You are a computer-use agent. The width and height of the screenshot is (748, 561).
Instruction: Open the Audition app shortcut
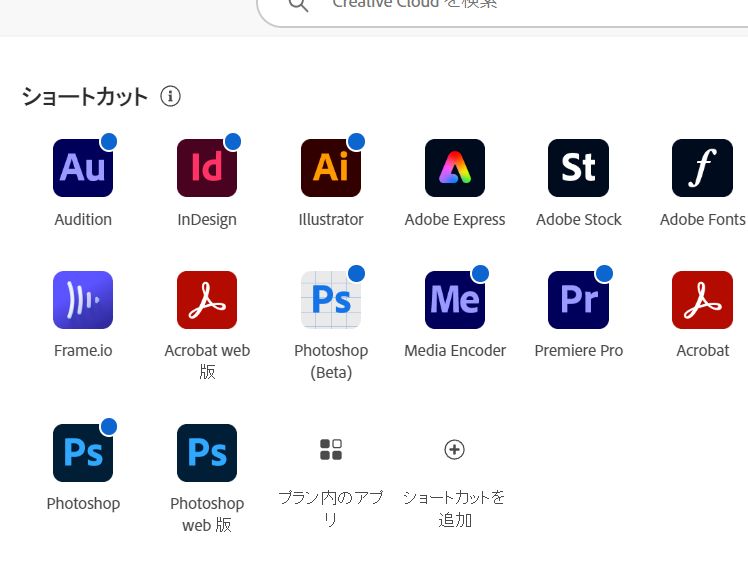tap(83, 168)
